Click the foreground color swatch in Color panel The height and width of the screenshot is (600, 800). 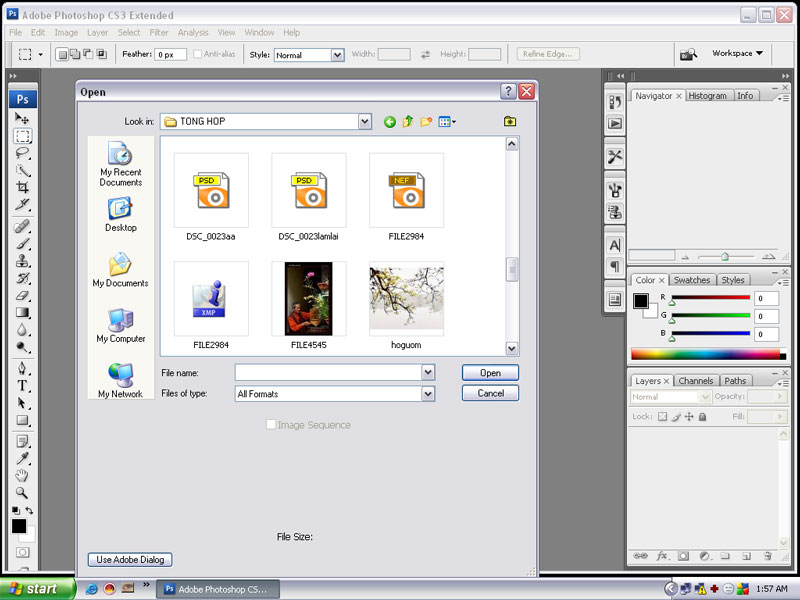(x=641, y=300)
